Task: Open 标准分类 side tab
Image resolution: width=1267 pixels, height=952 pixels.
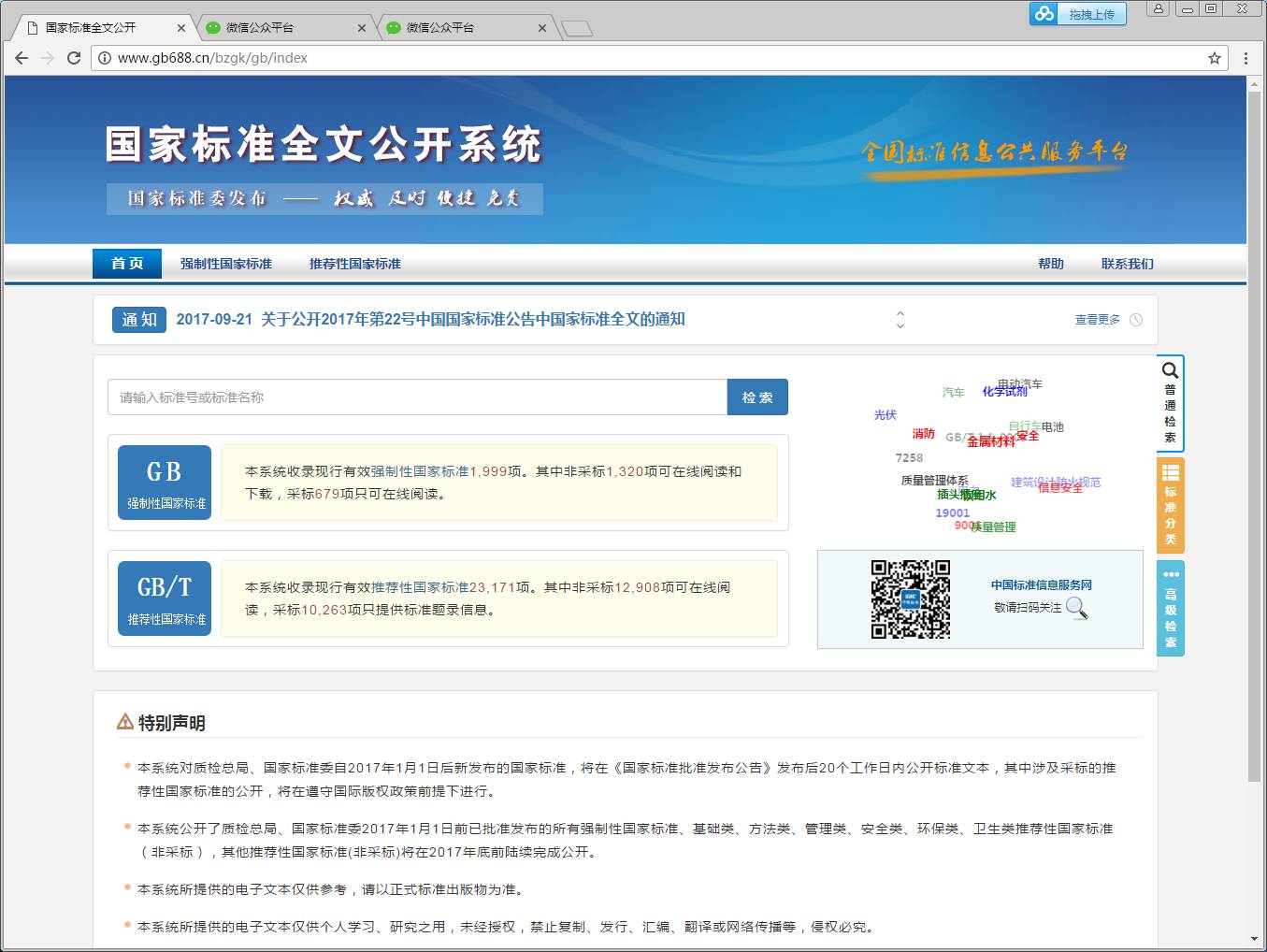Action: [1171, 505]
